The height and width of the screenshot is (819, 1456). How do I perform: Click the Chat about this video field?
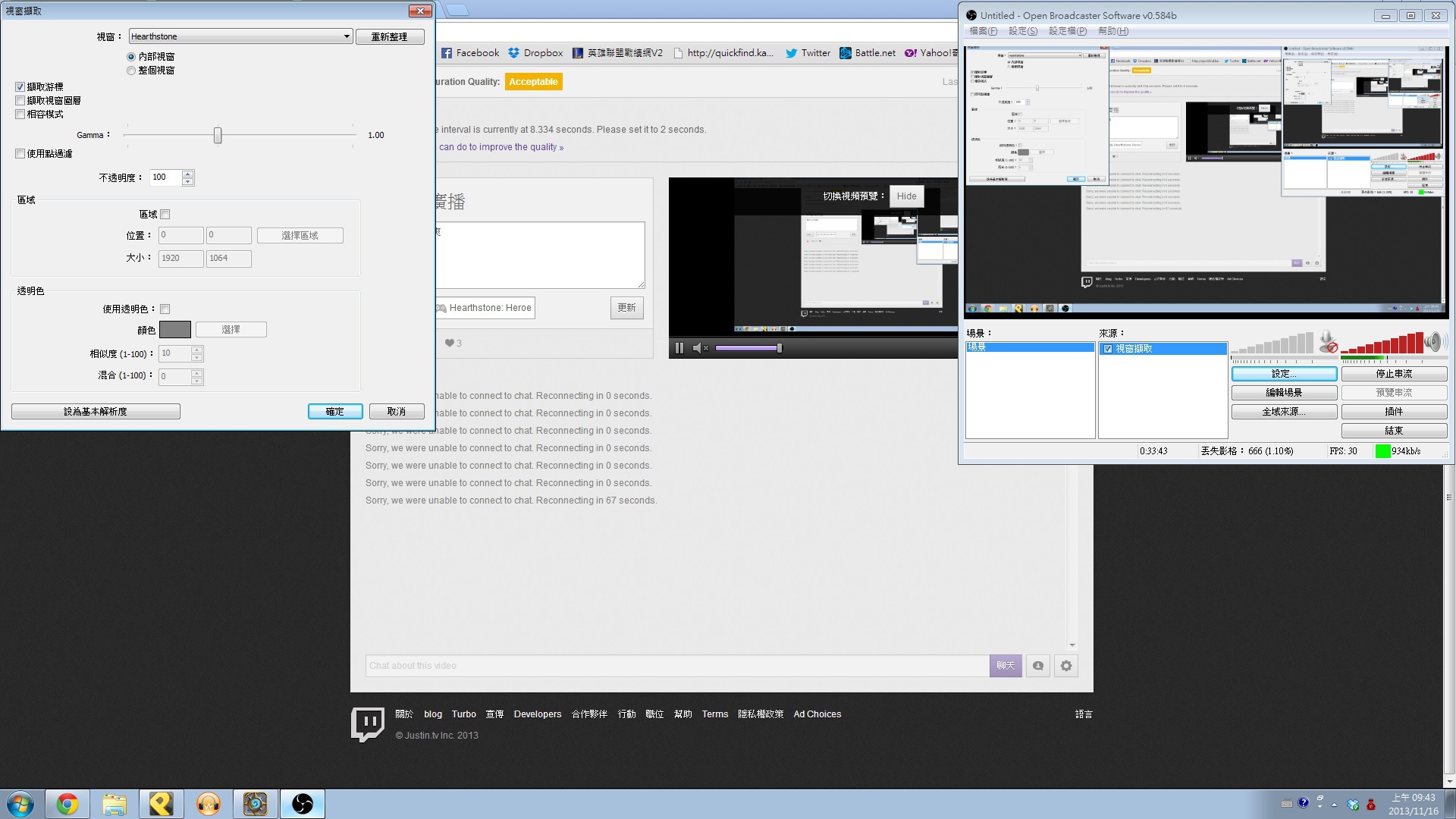click(677, 666)
